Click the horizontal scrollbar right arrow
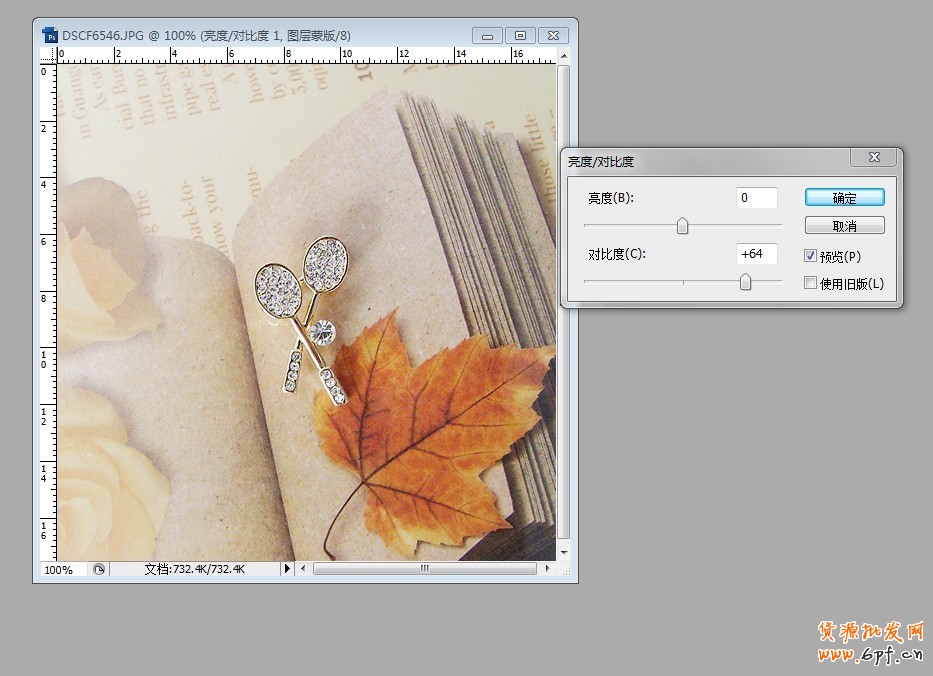Image resolution: width=933 pixels, height=676 pixels. 546,569
